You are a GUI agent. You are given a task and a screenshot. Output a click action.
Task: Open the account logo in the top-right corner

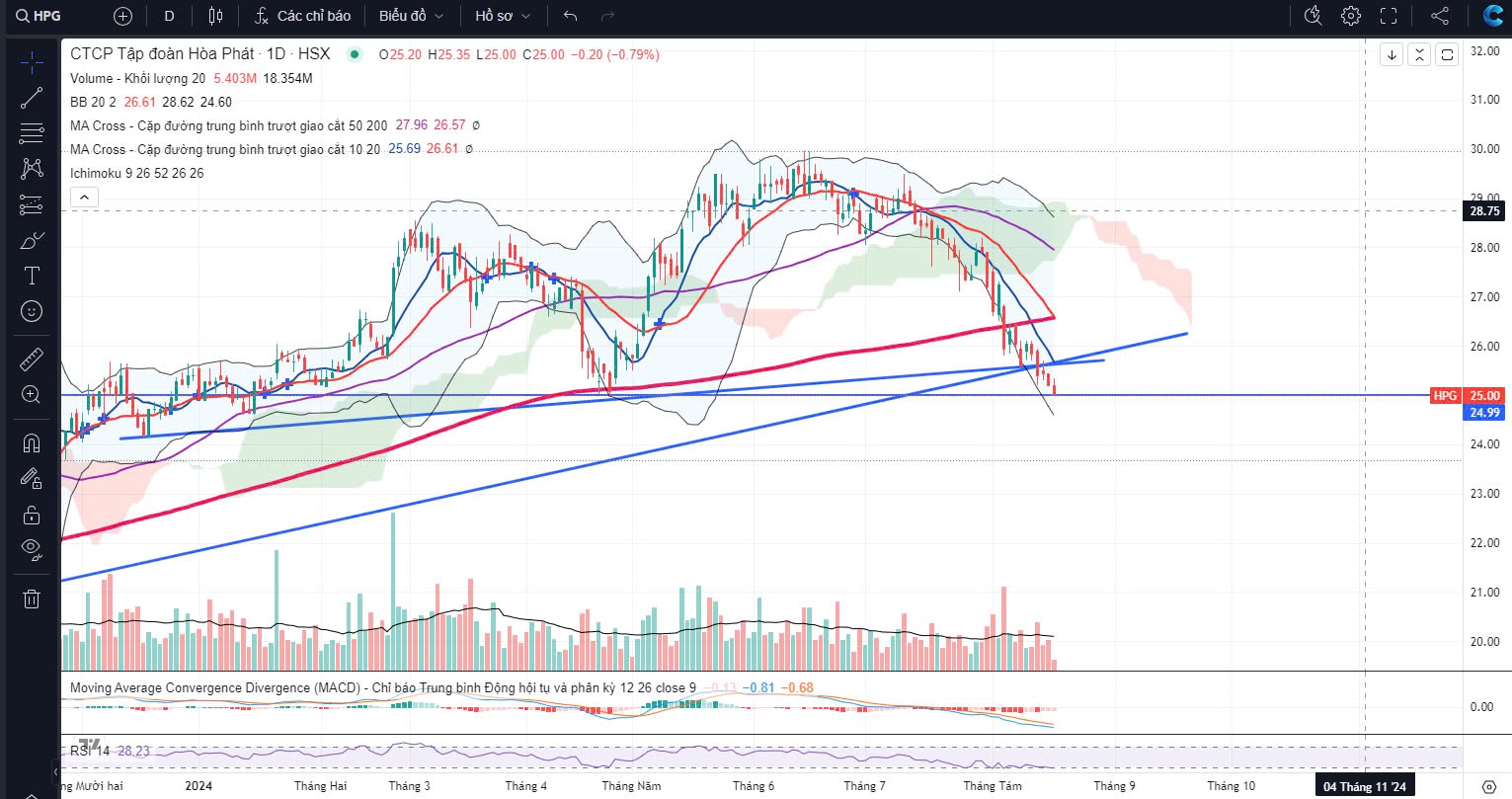[1492, 16]
